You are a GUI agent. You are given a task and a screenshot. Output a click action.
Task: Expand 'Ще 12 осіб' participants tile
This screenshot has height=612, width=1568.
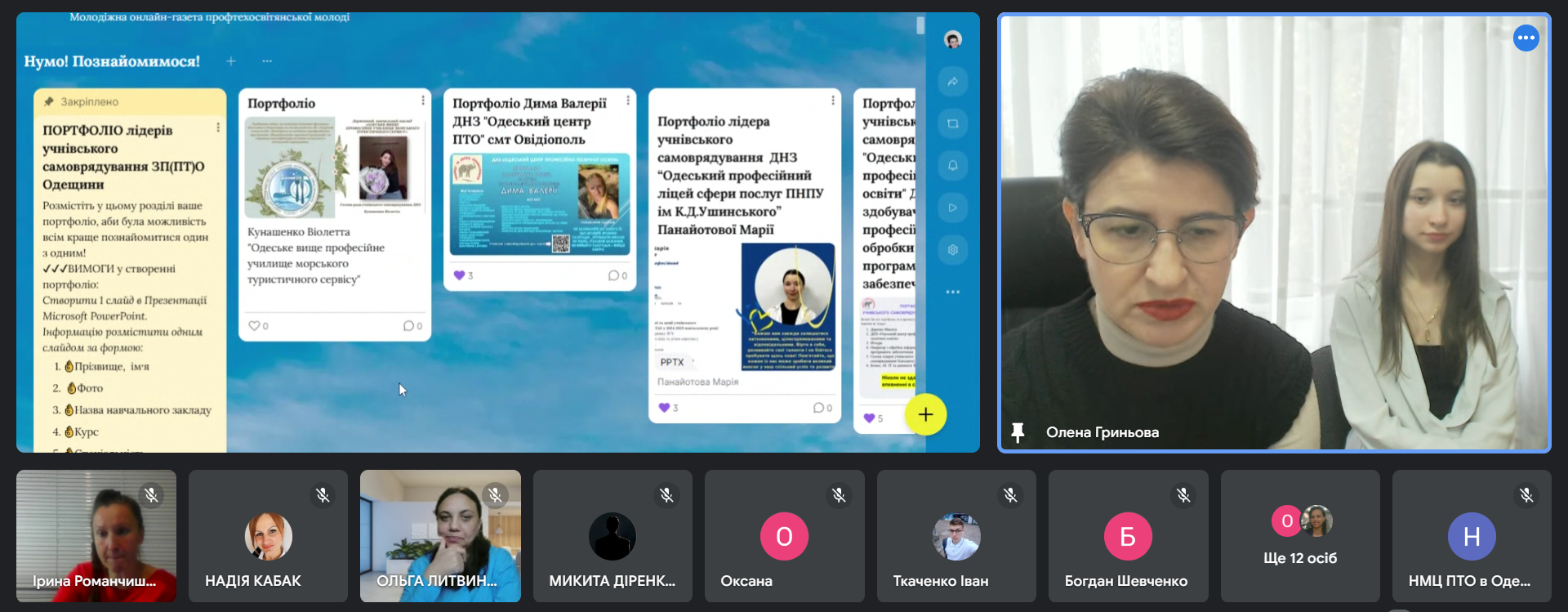coord(1300,536)
